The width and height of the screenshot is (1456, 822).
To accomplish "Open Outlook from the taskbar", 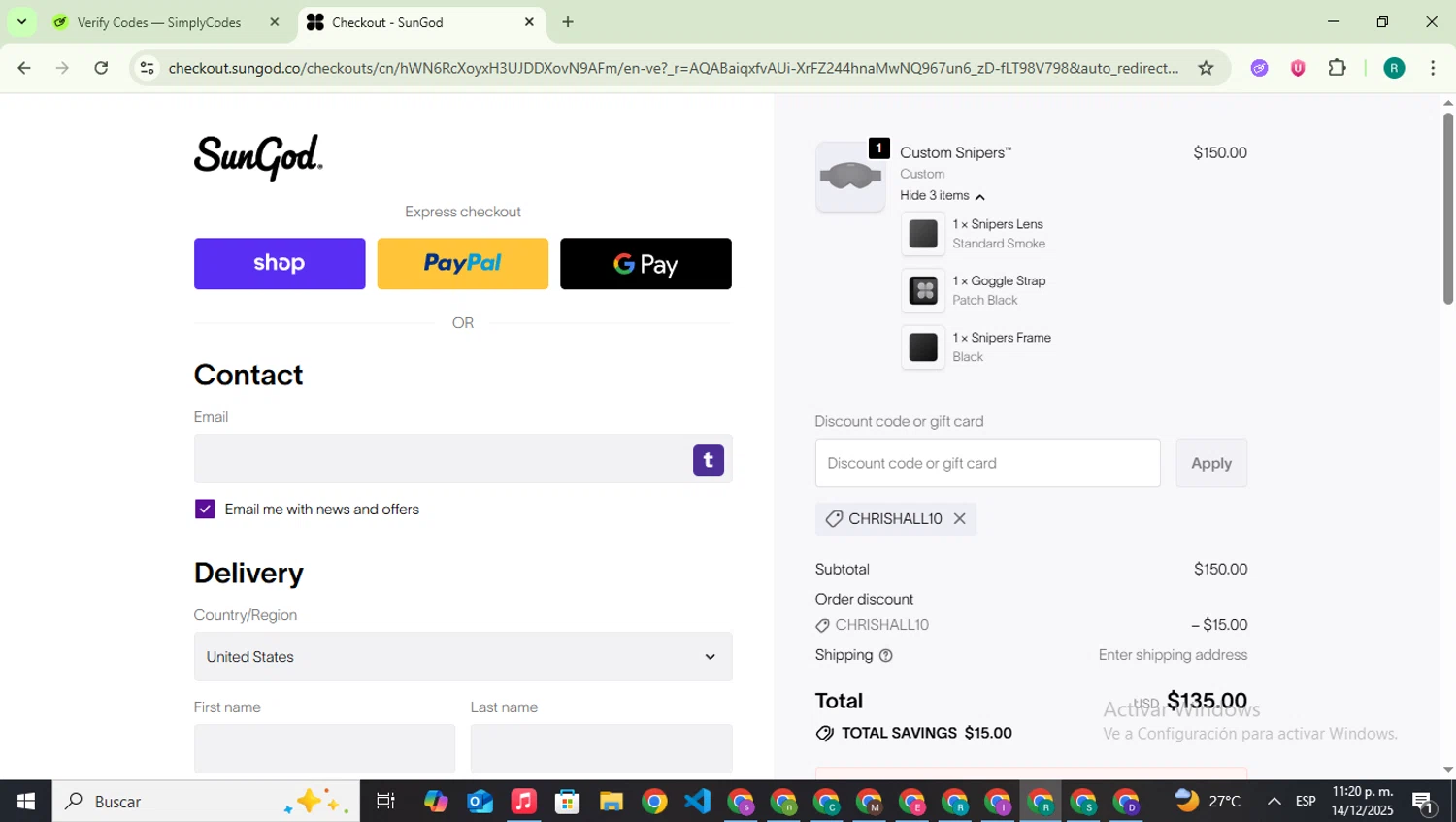I will point(480,802).
